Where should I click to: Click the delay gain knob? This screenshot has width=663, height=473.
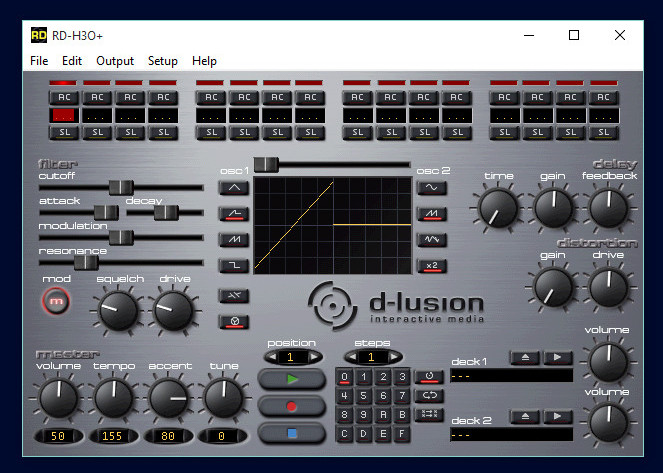click(x=553, y=208)
